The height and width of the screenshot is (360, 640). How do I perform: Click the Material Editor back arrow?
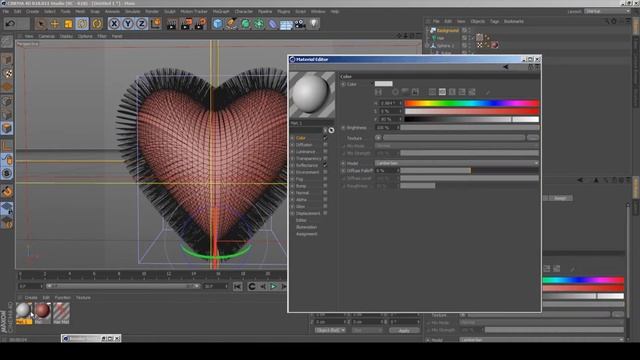[x=506, y=67]
